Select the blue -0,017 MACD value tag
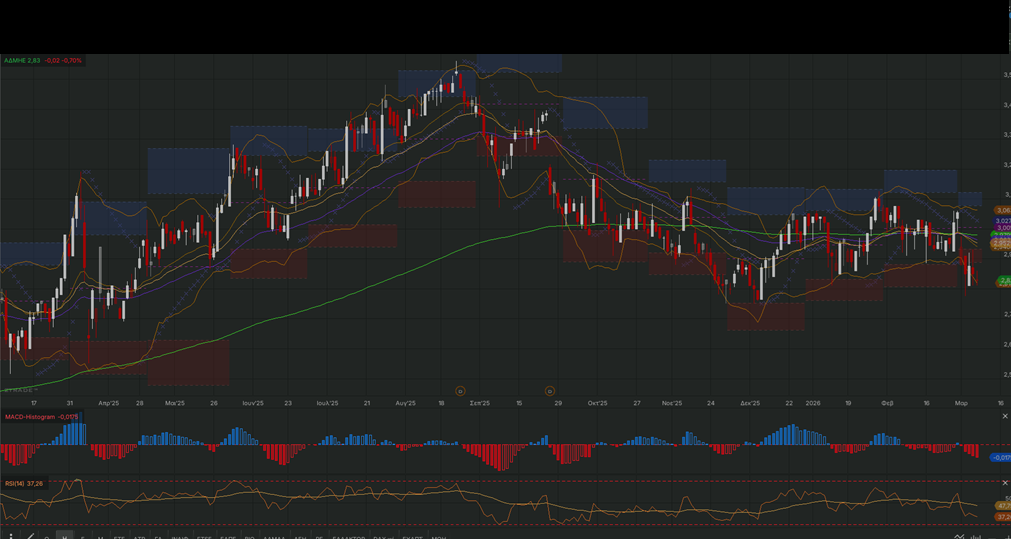Screen dimensions: 1011x539 coord(1001,458)
